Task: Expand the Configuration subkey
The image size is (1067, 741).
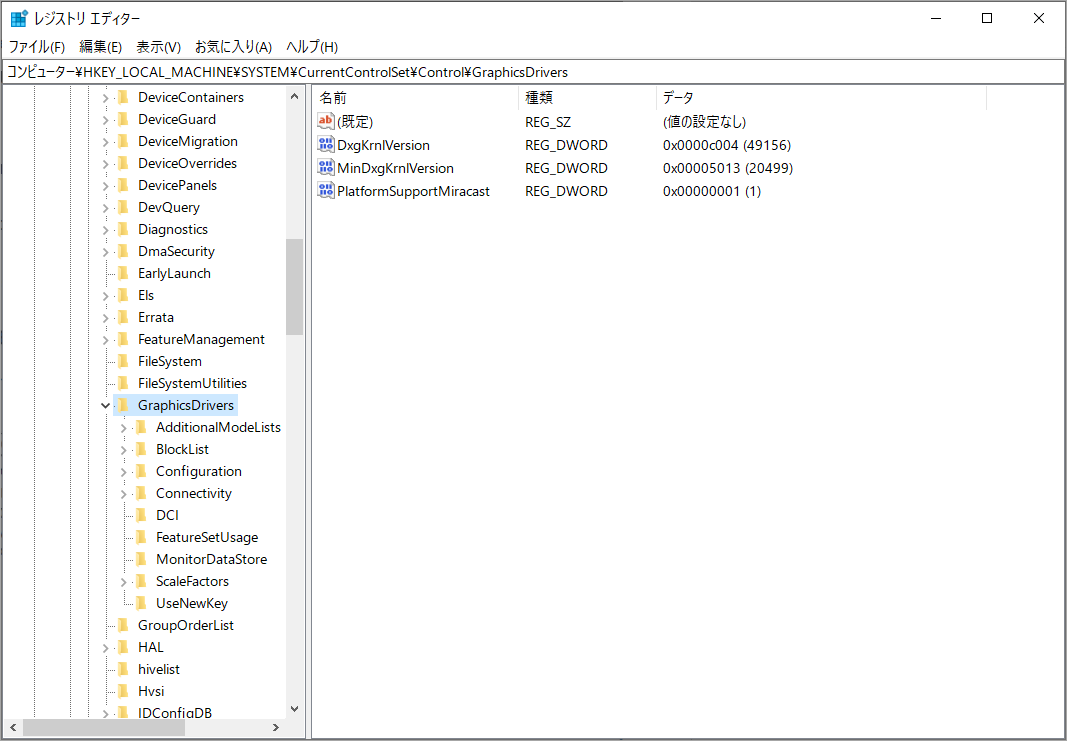Action: click(123, 471)
